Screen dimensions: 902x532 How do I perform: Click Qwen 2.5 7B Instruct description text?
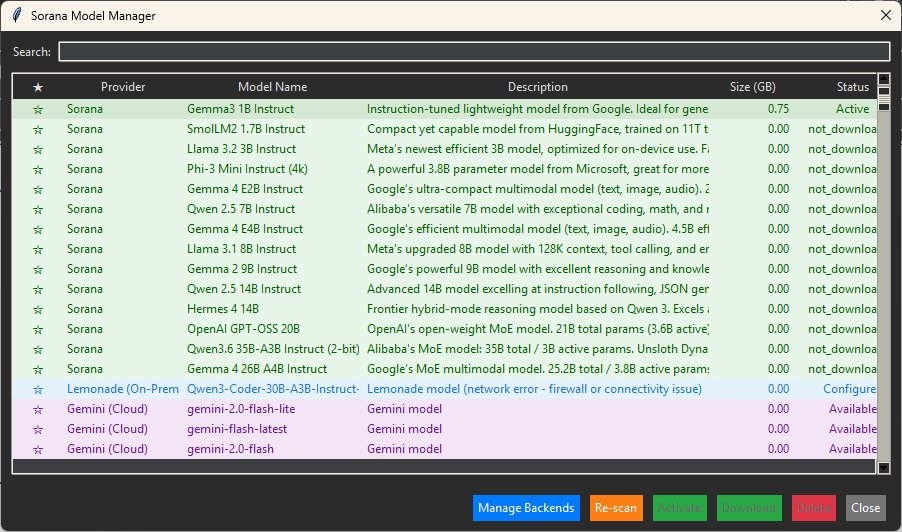click(538, 209)
